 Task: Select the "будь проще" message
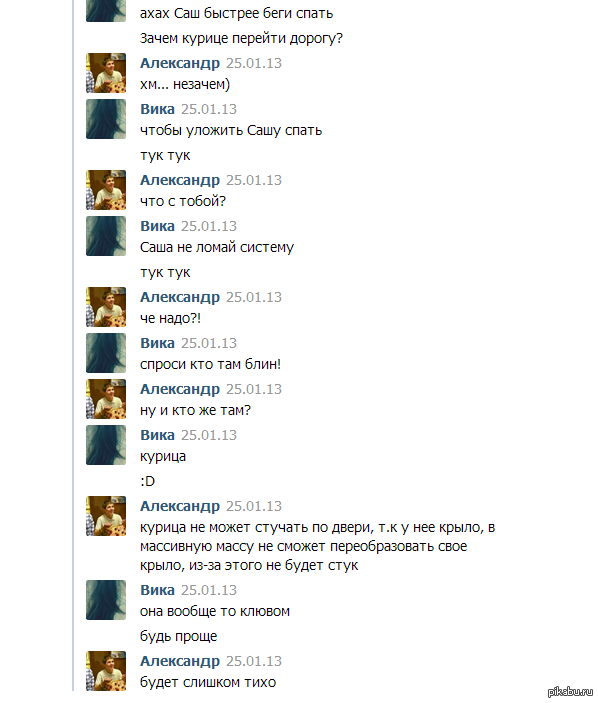coord(178,636)
